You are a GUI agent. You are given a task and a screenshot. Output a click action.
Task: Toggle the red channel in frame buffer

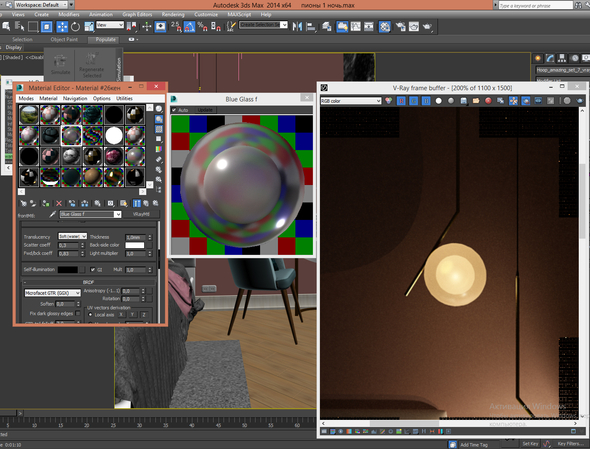(x=401, y=100)
